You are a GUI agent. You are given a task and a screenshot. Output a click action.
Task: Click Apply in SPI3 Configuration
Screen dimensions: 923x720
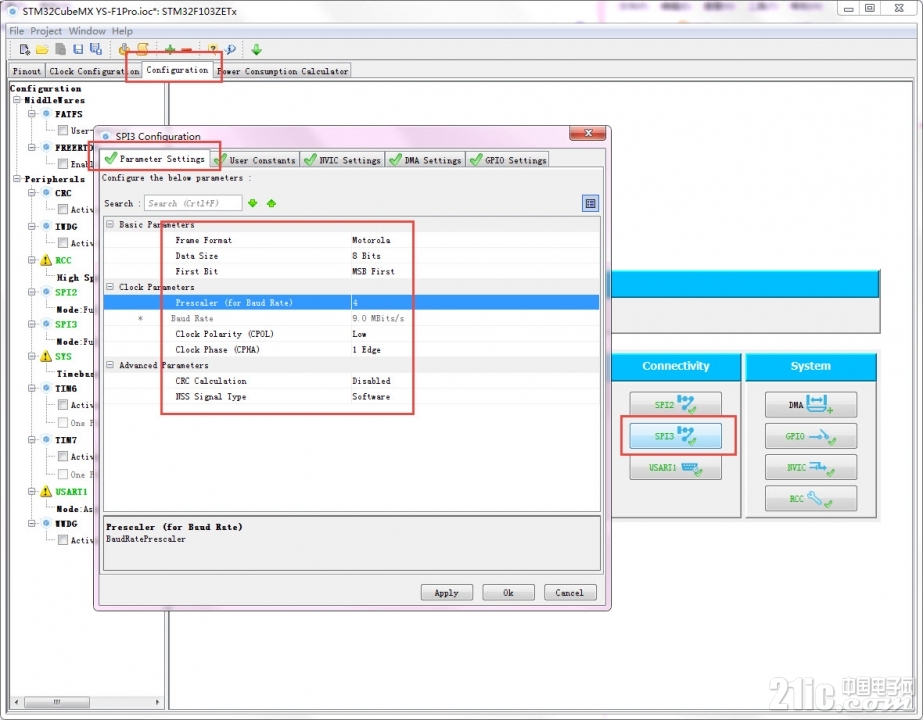click(447, 593)
